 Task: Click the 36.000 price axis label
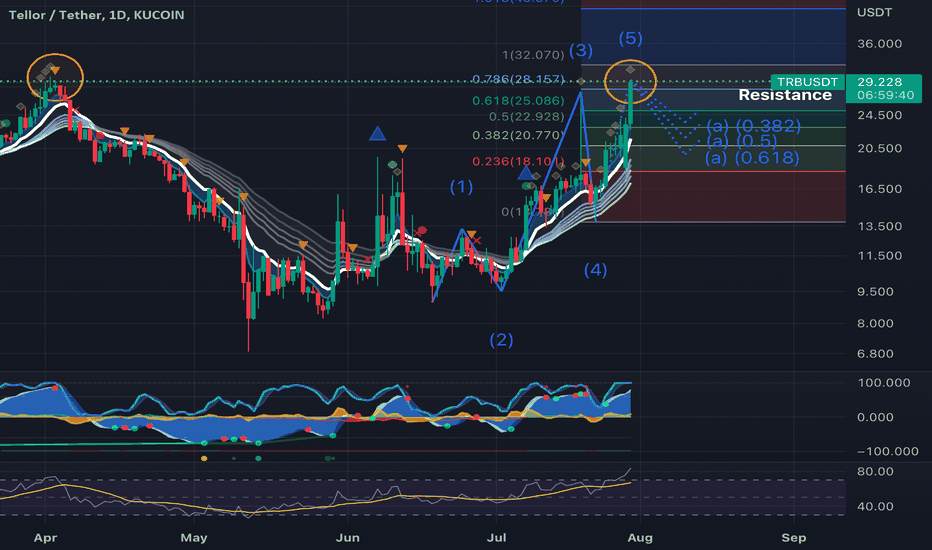tap(879, 44)
